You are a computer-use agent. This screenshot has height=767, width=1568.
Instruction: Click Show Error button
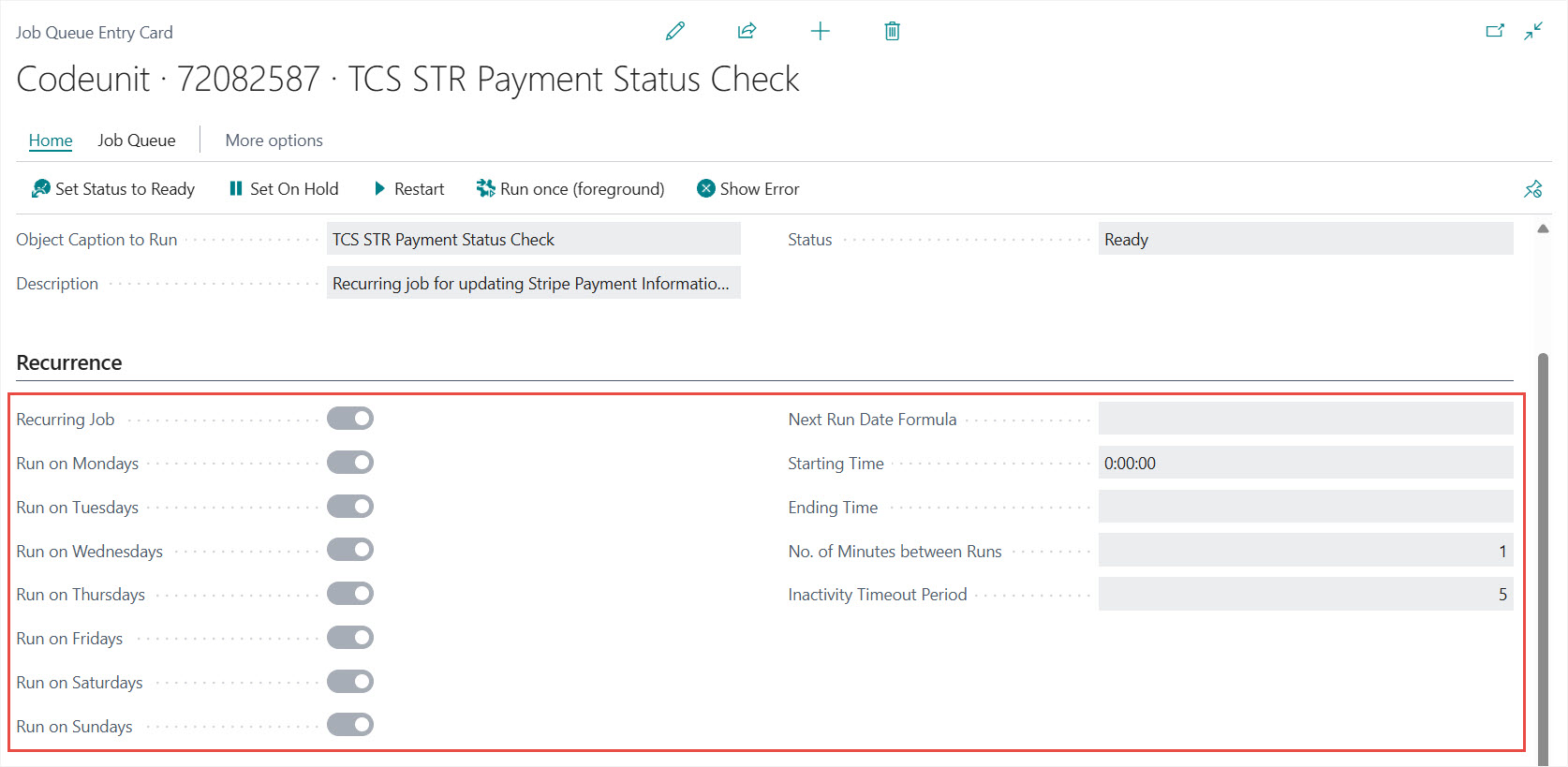(748, 189)
